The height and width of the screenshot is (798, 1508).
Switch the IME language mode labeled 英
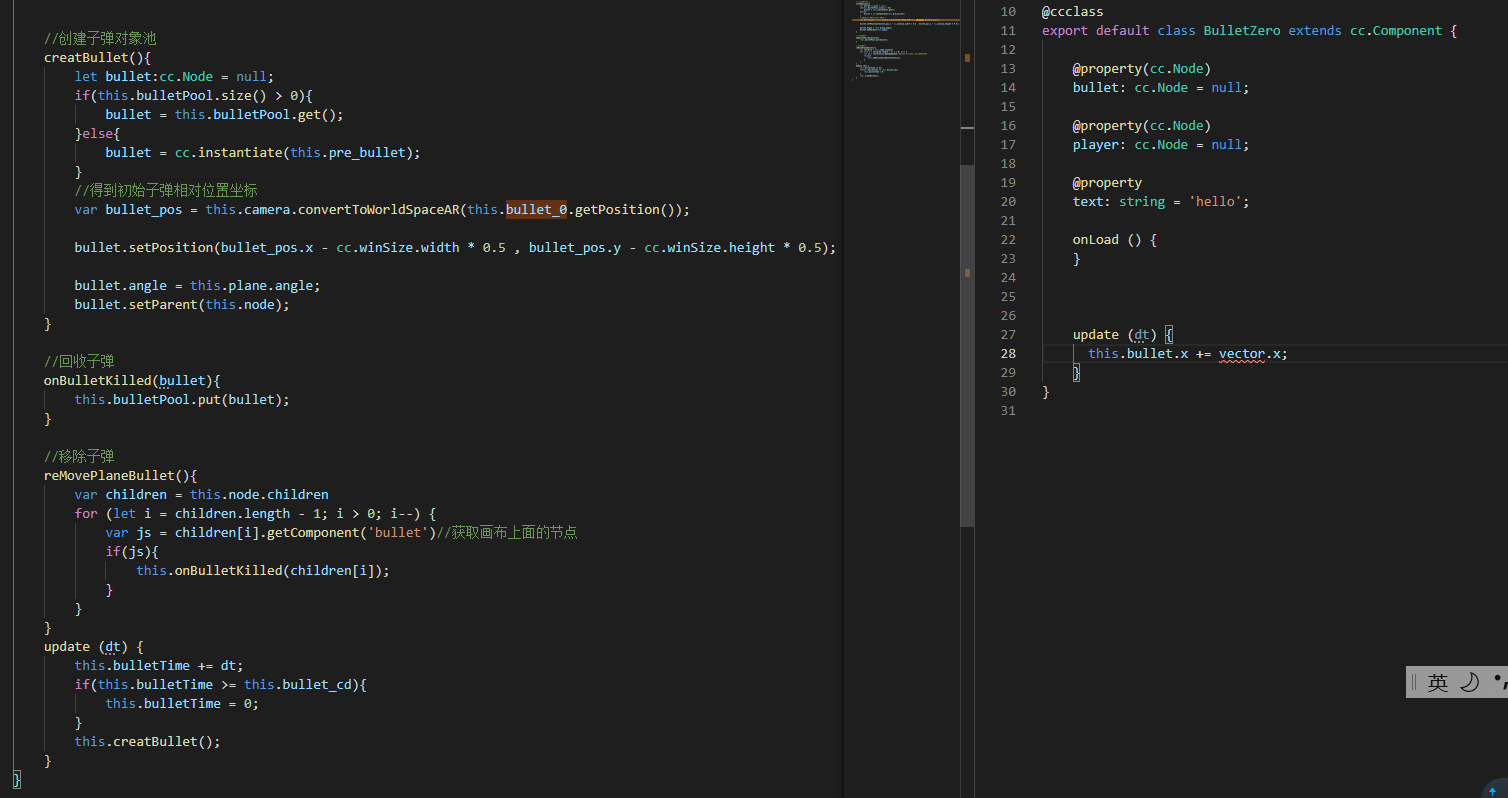[1438, 682]
